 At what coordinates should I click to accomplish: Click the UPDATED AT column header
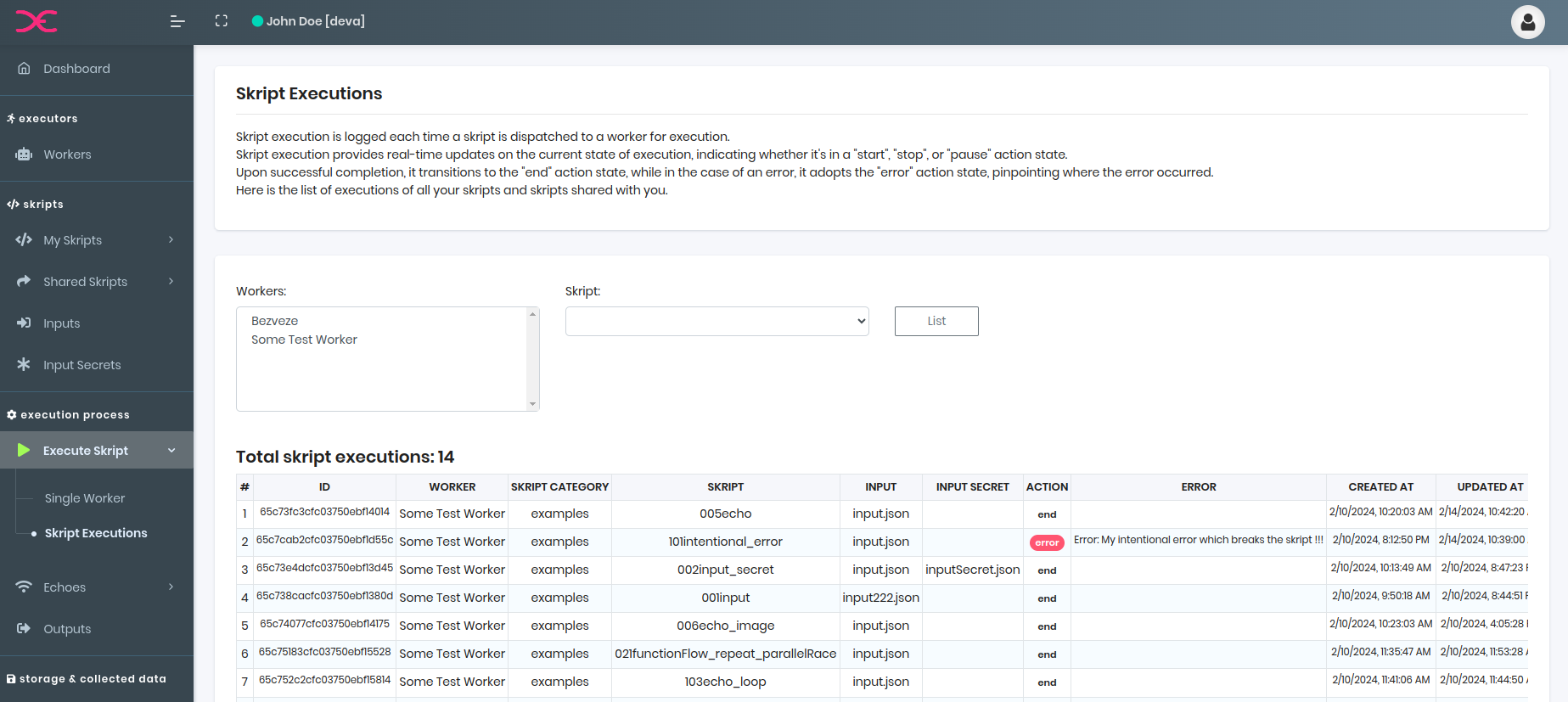[x=1491, y=487]
